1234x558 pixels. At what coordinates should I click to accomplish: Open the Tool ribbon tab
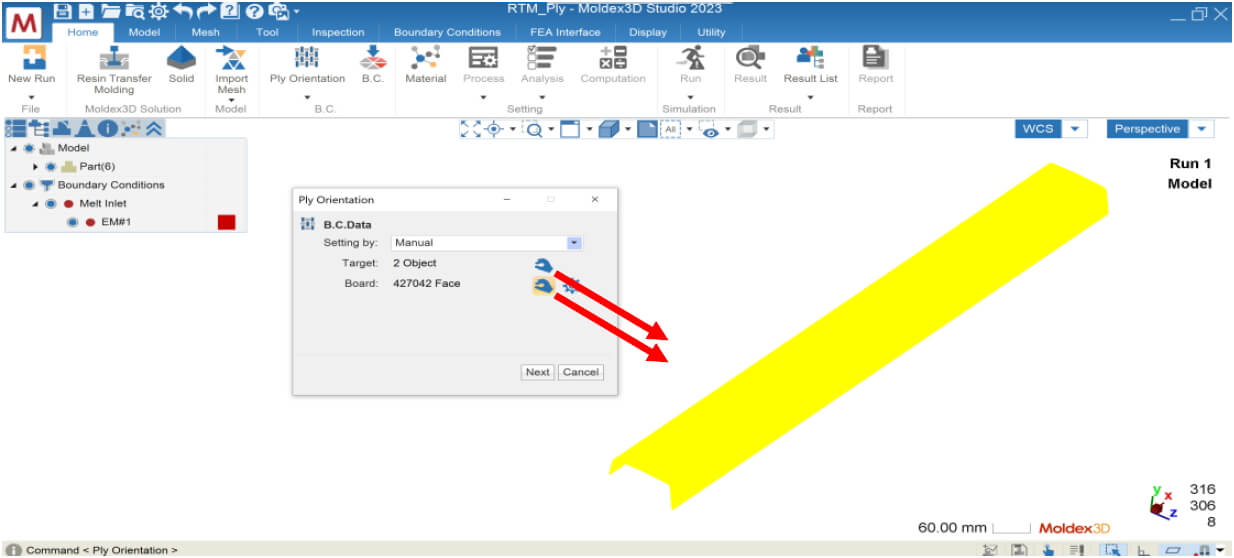[x=267, y=32]
